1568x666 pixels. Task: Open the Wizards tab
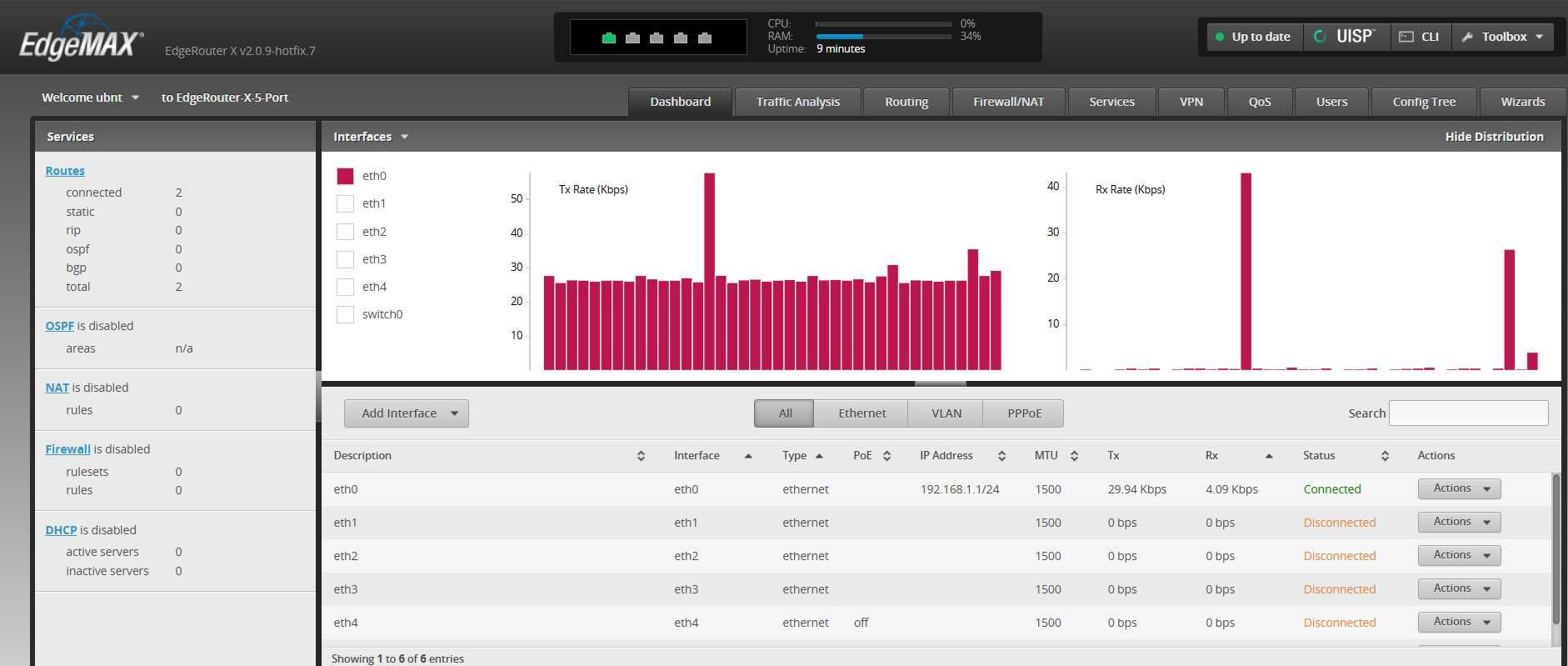(1522, 102)
